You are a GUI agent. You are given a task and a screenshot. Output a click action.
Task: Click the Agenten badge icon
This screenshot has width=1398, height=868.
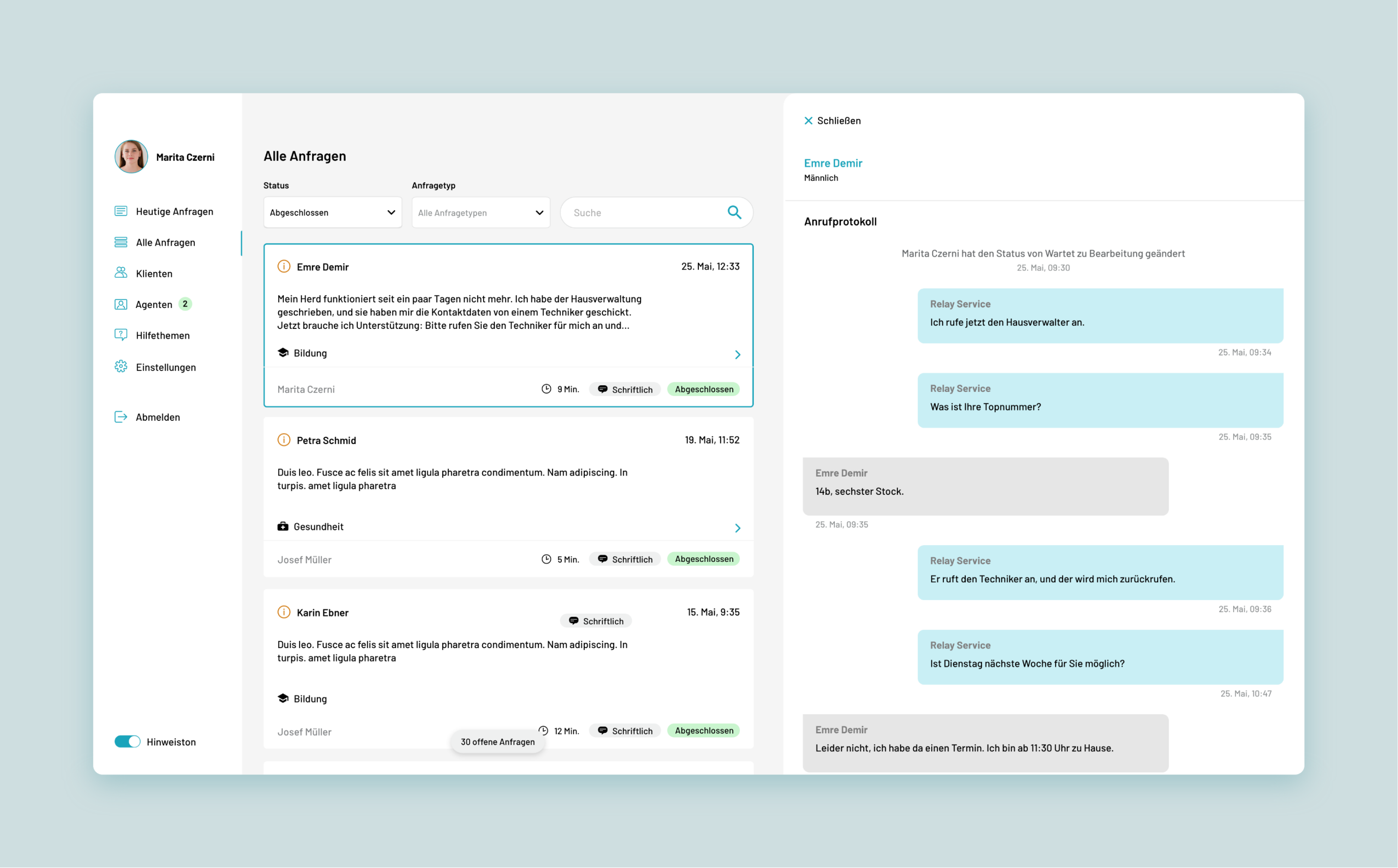pyautogui.click(x=121, y=304)
